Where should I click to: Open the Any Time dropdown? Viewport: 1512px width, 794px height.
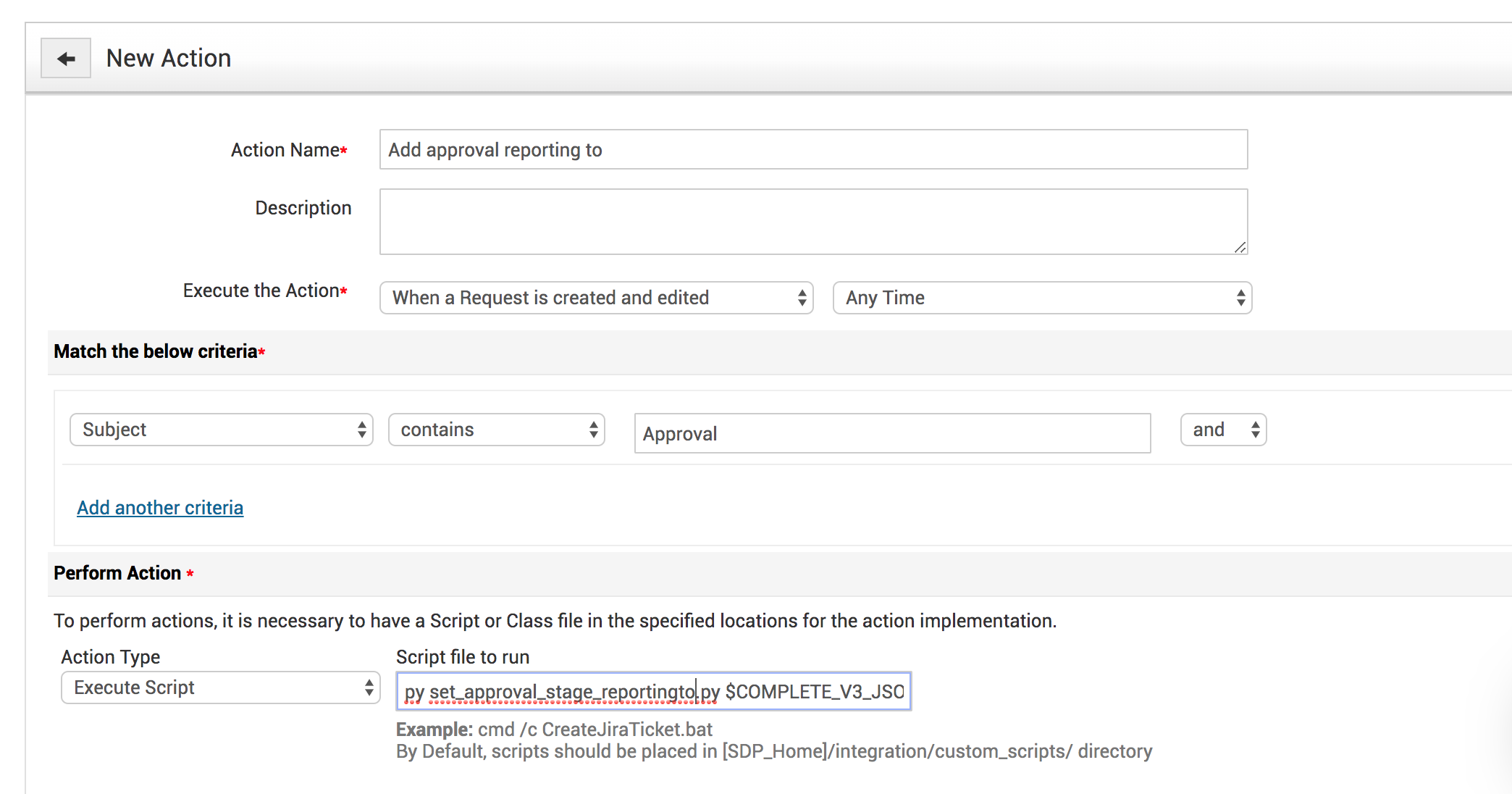[1041, 298]
